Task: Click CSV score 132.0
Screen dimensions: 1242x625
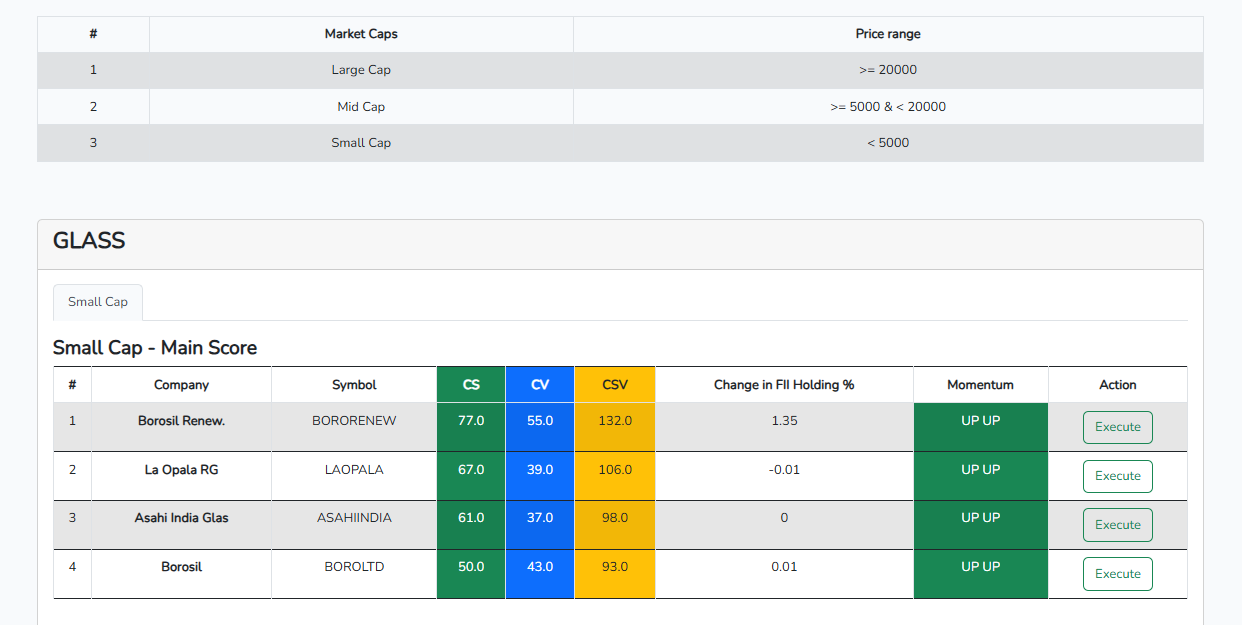Action: point(615,421)
